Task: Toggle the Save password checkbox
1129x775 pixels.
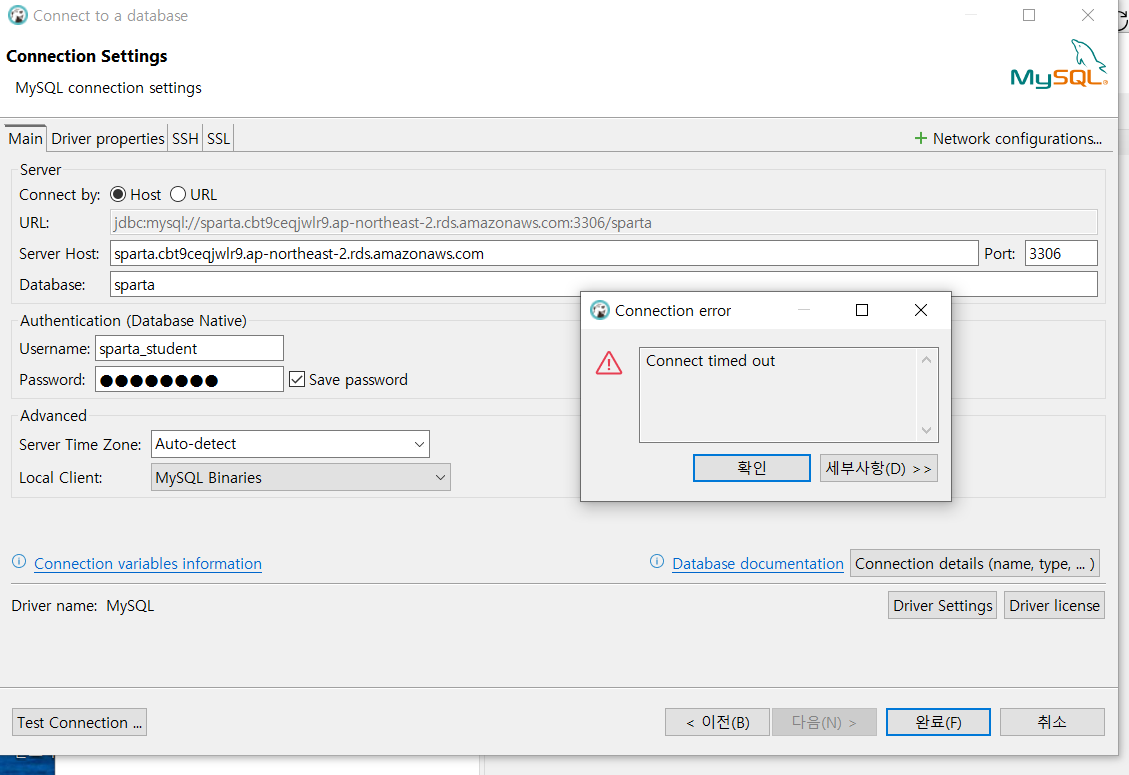Action: (297, 380)
